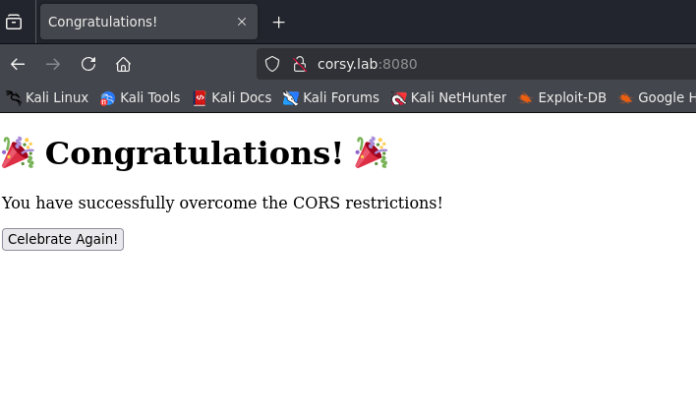Open the Firefox View icon

point(14,22)
